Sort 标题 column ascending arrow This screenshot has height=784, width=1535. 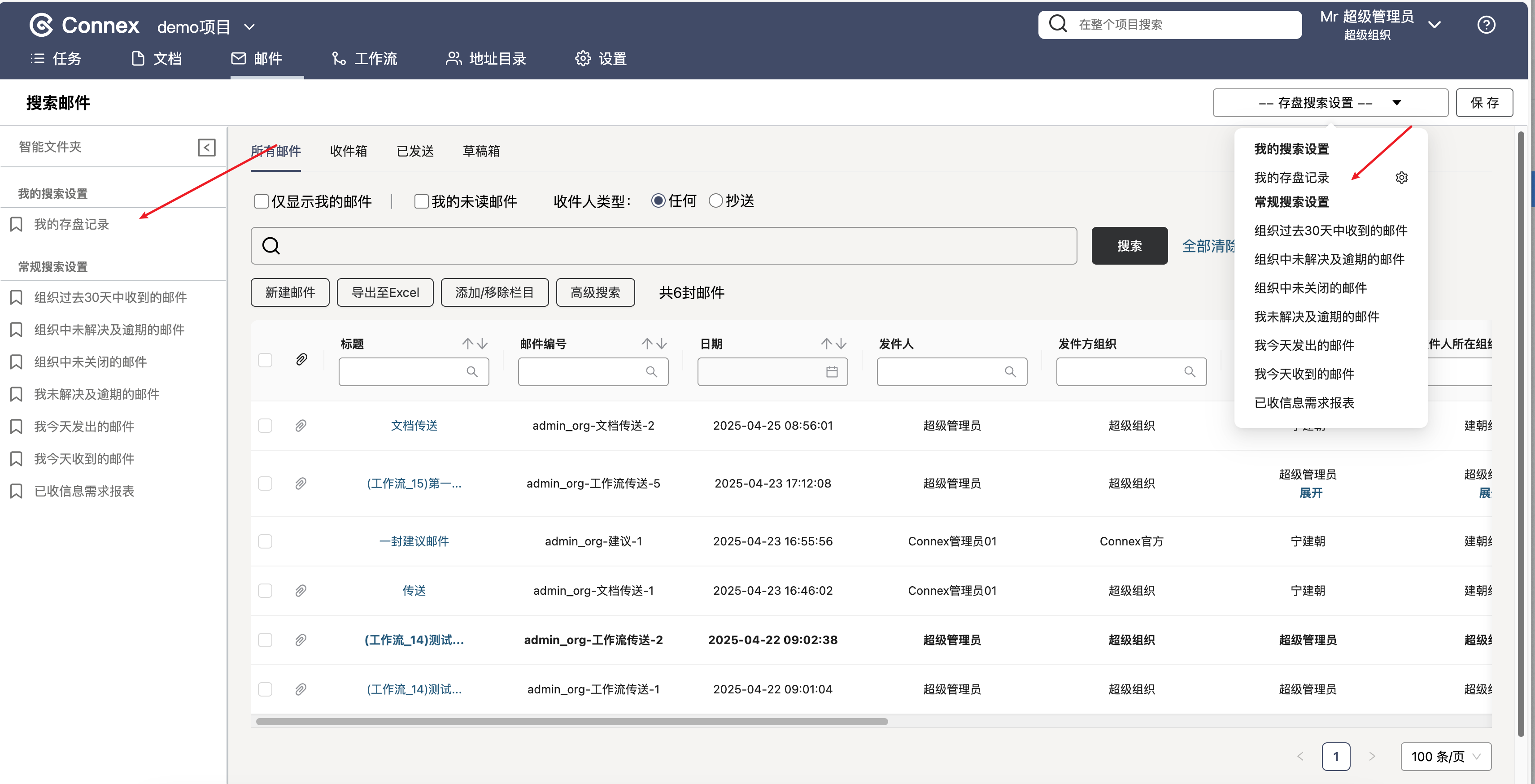coord(468,344)
